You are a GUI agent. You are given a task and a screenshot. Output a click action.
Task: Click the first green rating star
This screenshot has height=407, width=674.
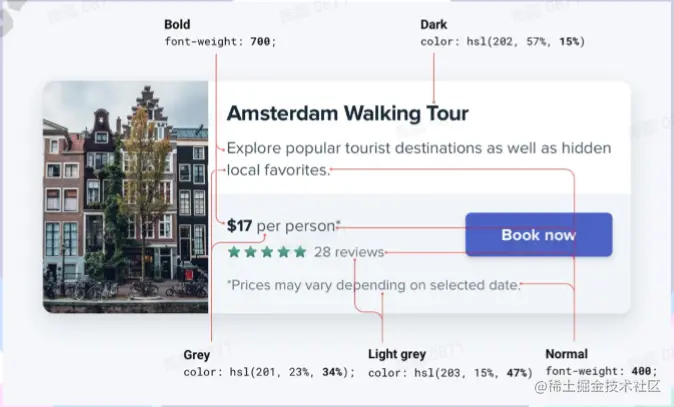coord(234,251)
